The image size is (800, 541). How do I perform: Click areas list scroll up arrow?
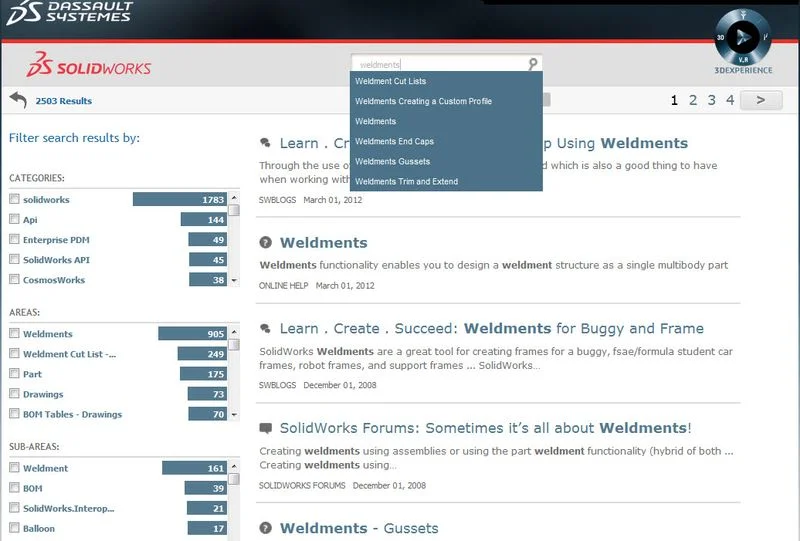point(234,332)
